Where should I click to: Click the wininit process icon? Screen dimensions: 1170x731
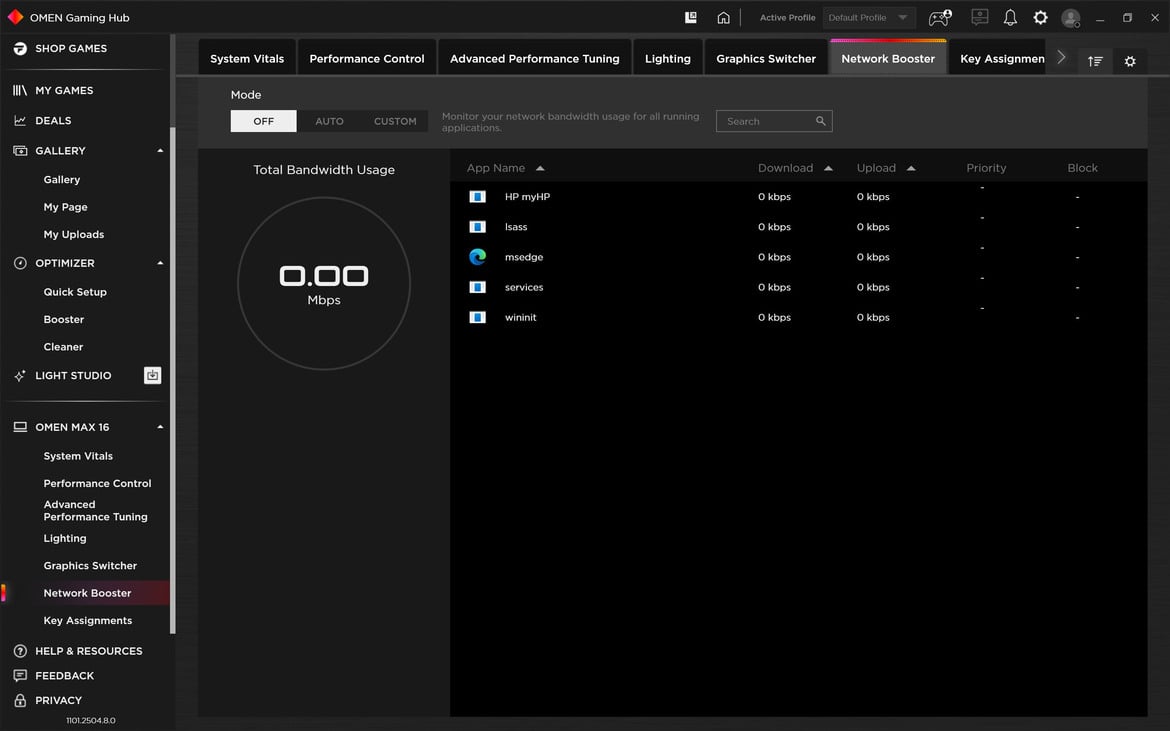(478, 317)
